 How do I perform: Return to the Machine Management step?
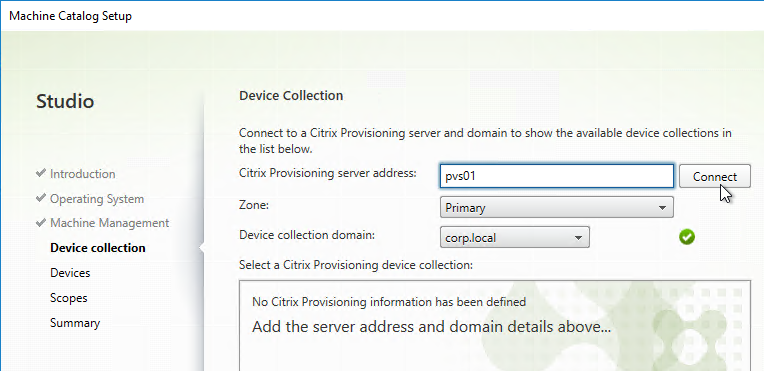(x=110, y=223)
